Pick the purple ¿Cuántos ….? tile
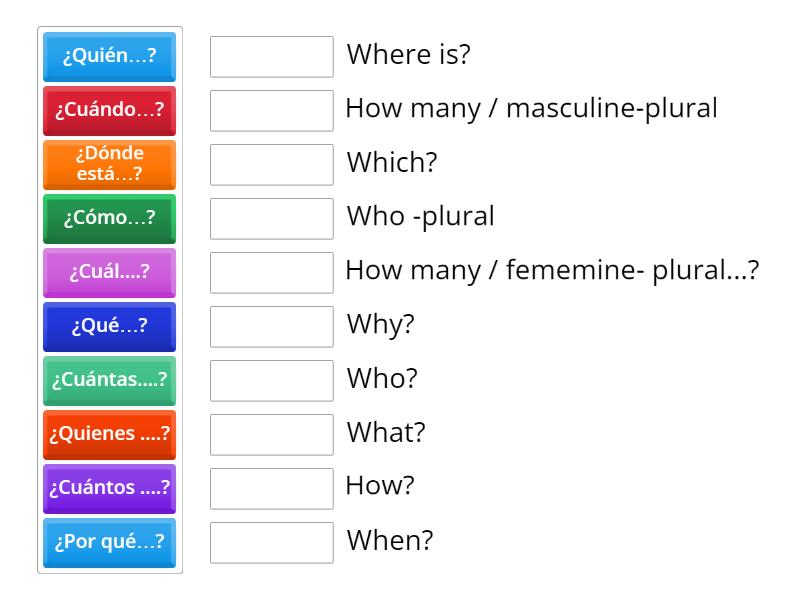This screenshot has width=800, height=600. coord(110,488)
